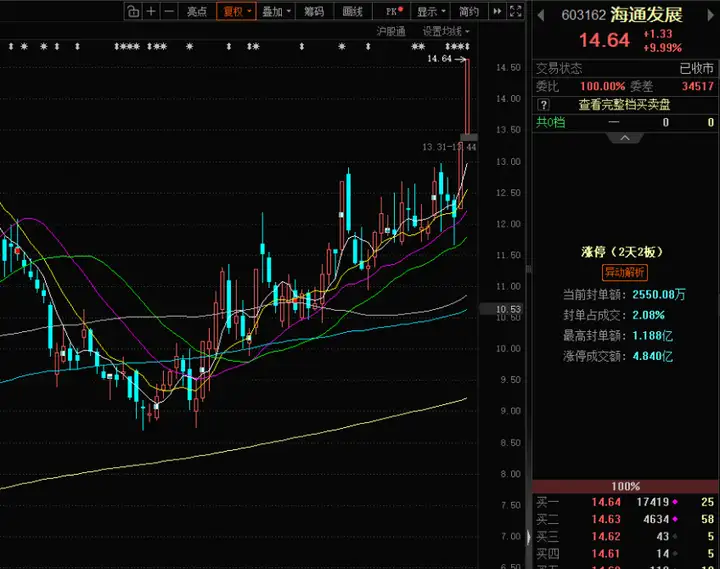Go to previous stock with left arrow
The height and width of the screenshot is (569, 720).
541,15
